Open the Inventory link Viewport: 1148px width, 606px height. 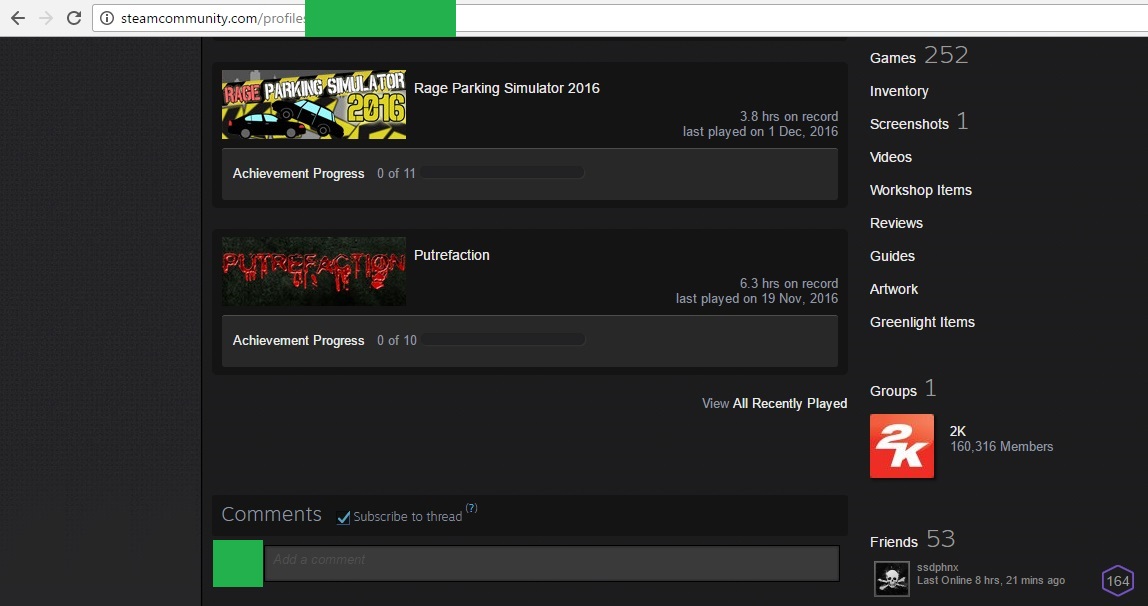(x=899, y=91)
